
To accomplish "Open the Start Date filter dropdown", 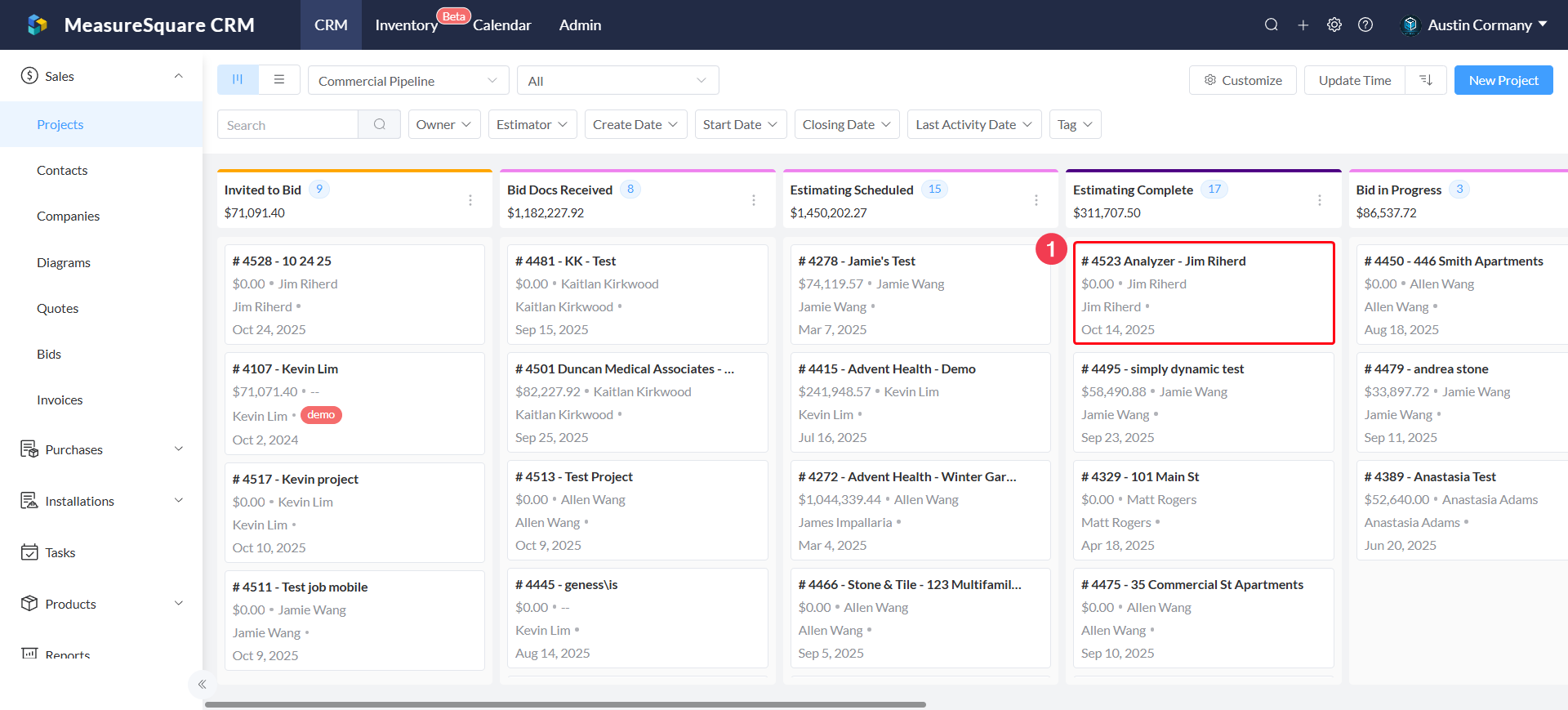I will (x=742, y=124).
